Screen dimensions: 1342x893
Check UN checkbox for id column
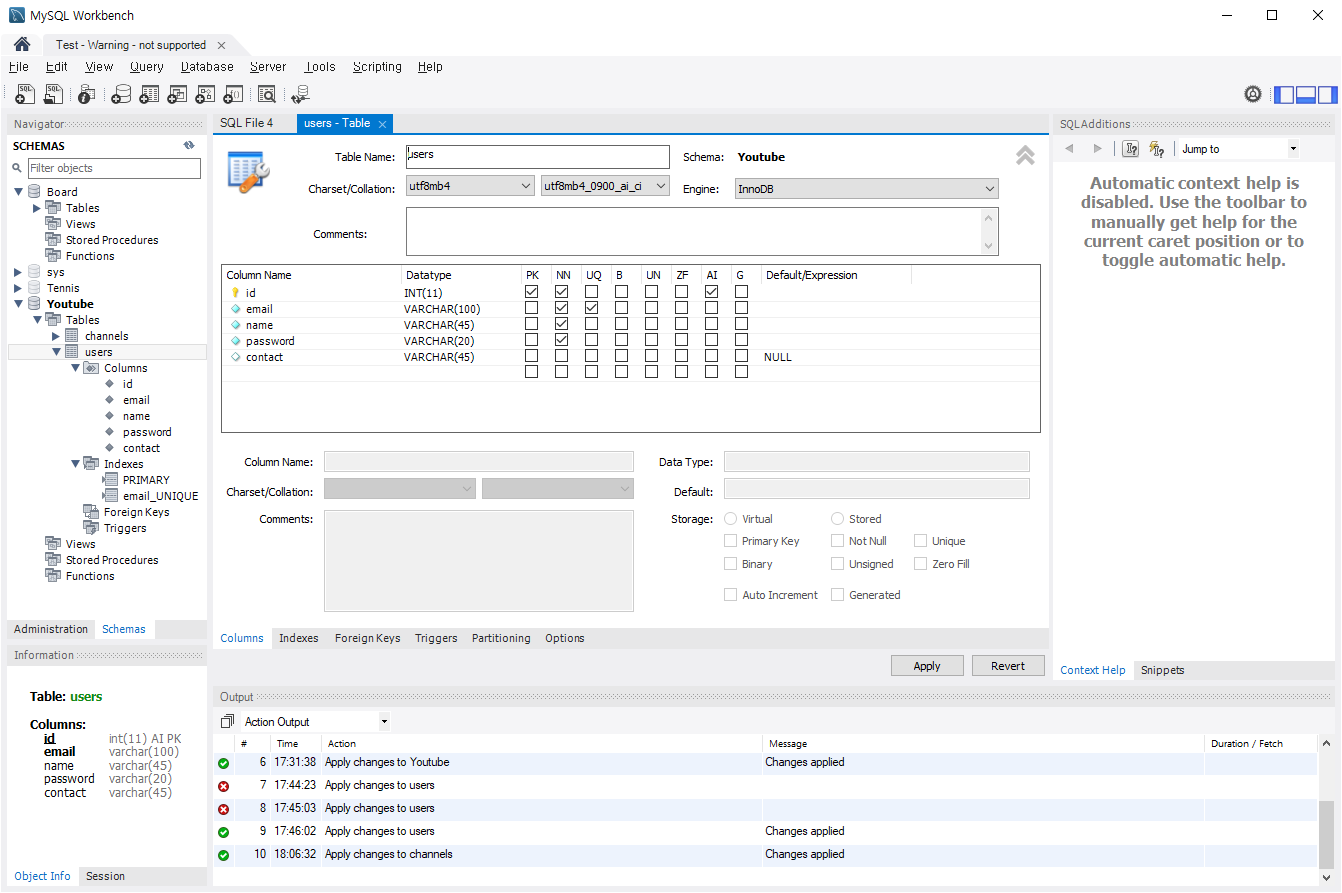651,292
